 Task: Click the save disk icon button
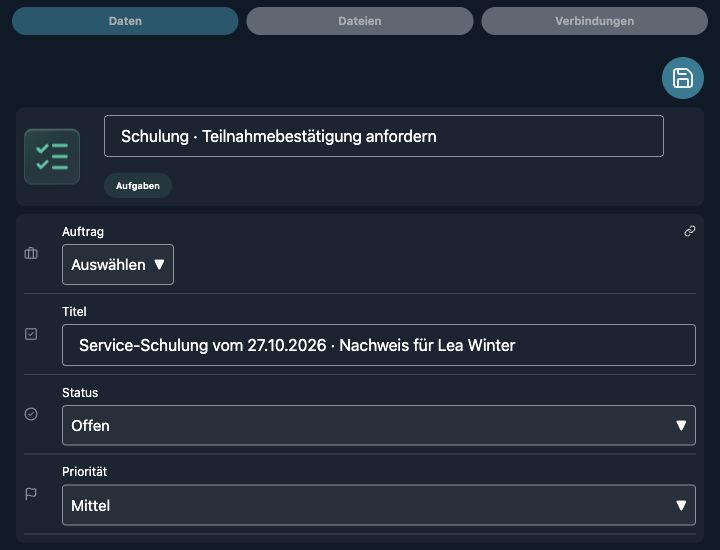tap(682, 78)
